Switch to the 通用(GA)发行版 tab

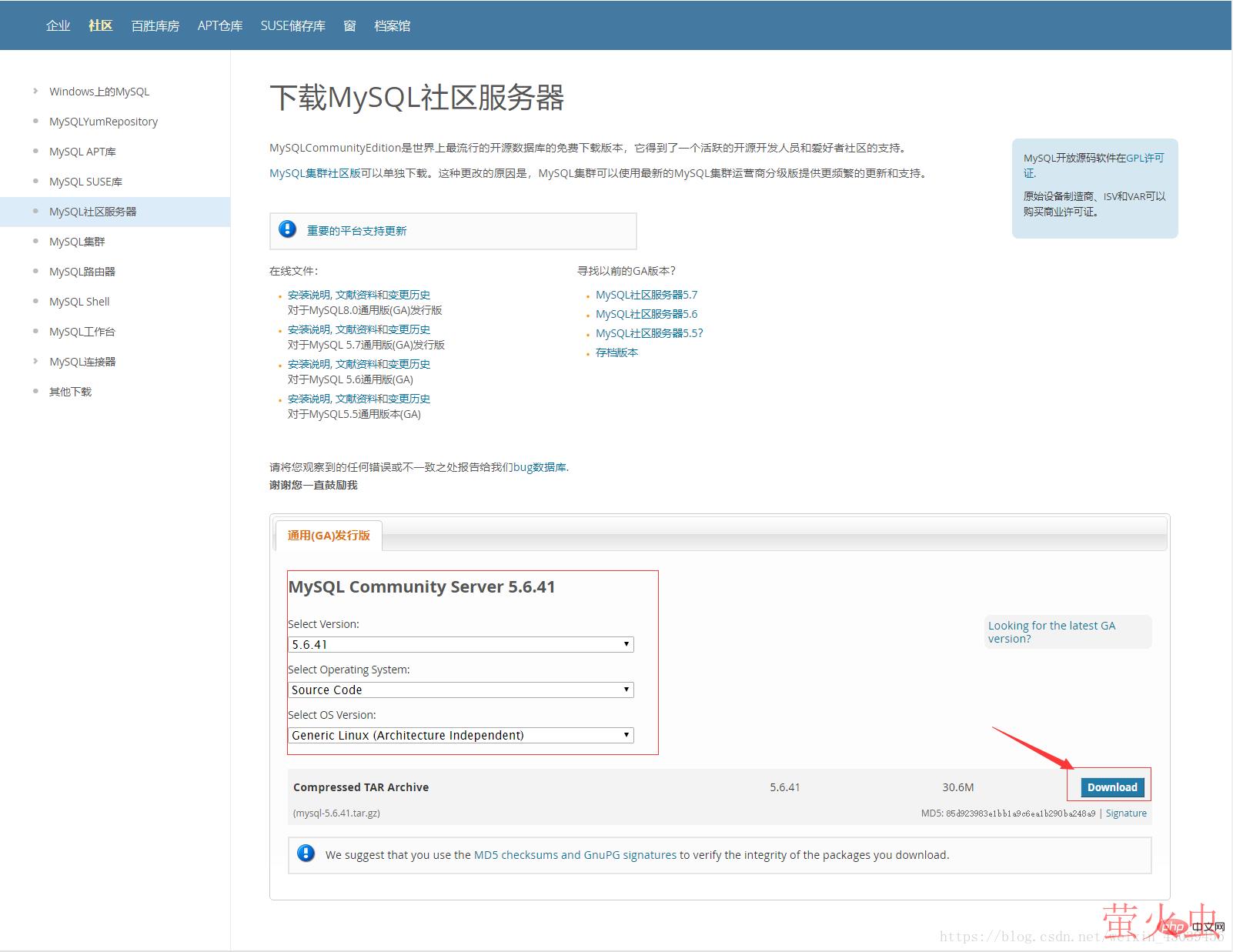coord(329,535)
